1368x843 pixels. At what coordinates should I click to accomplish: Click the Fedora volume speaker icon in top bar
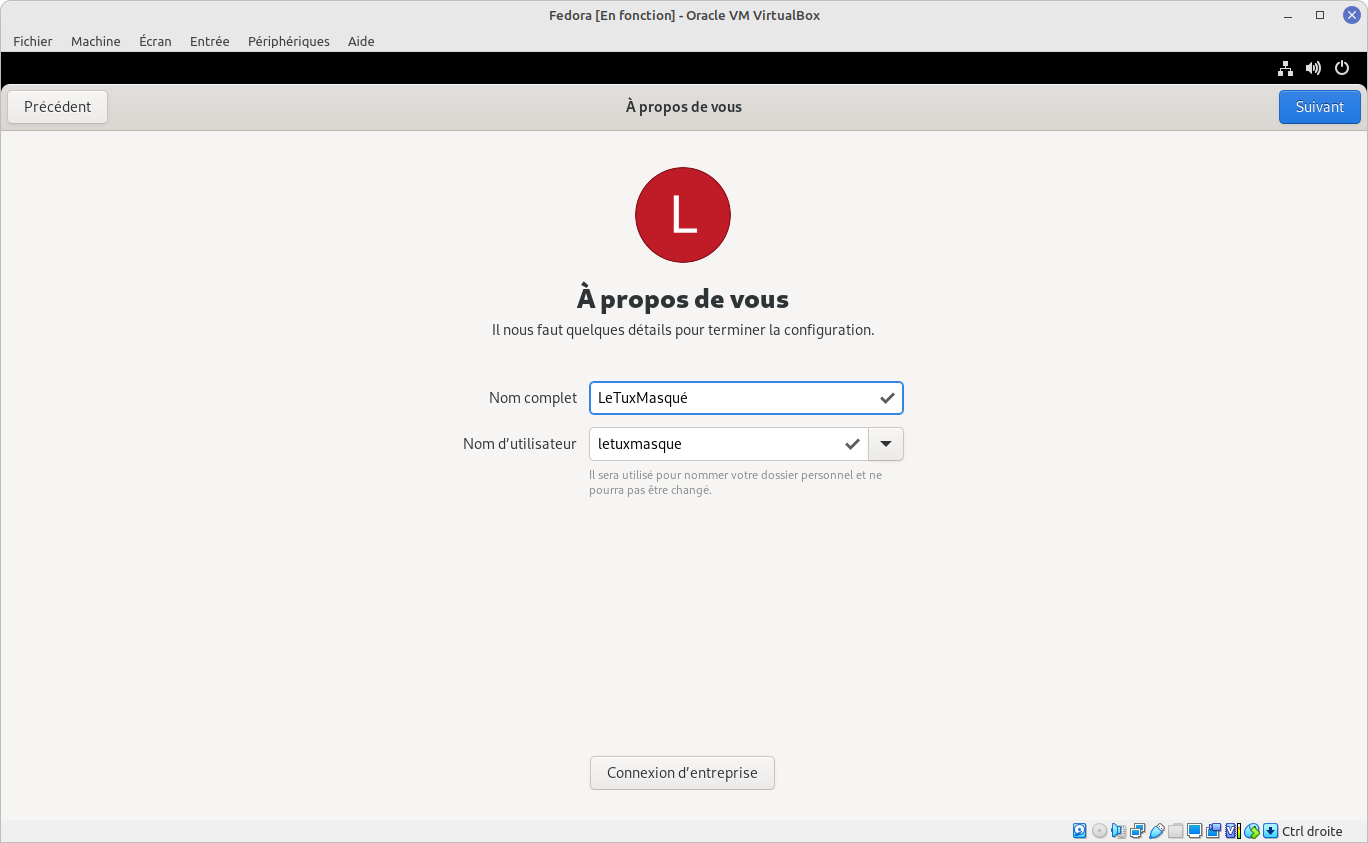click(1314, 68)
